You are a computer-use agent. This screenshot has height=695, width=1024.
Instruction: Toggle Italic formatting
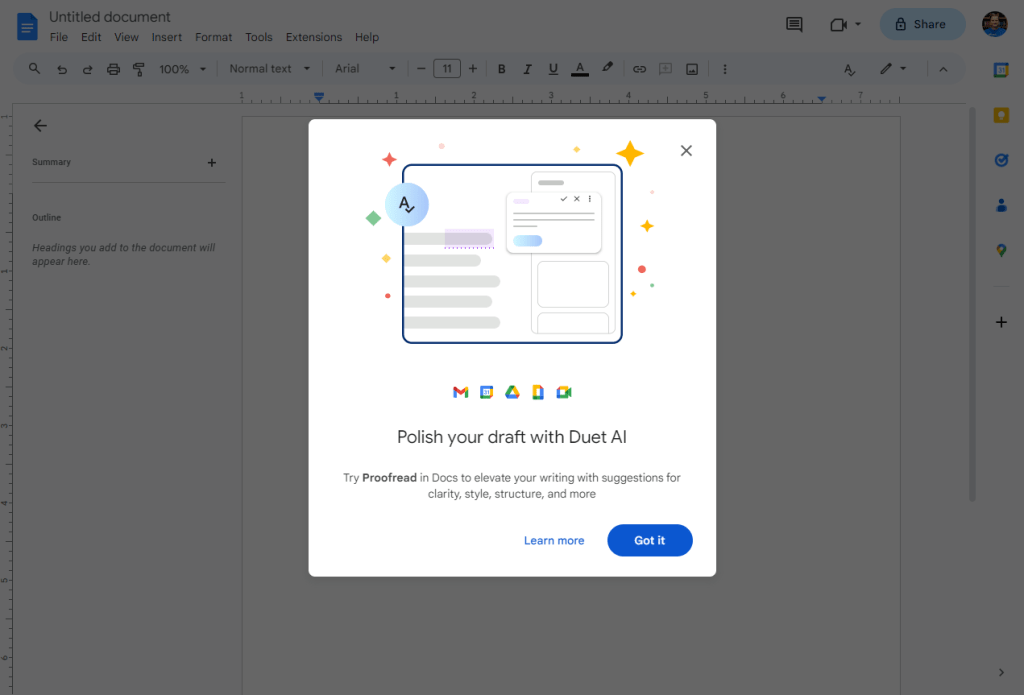click(527, 69)
